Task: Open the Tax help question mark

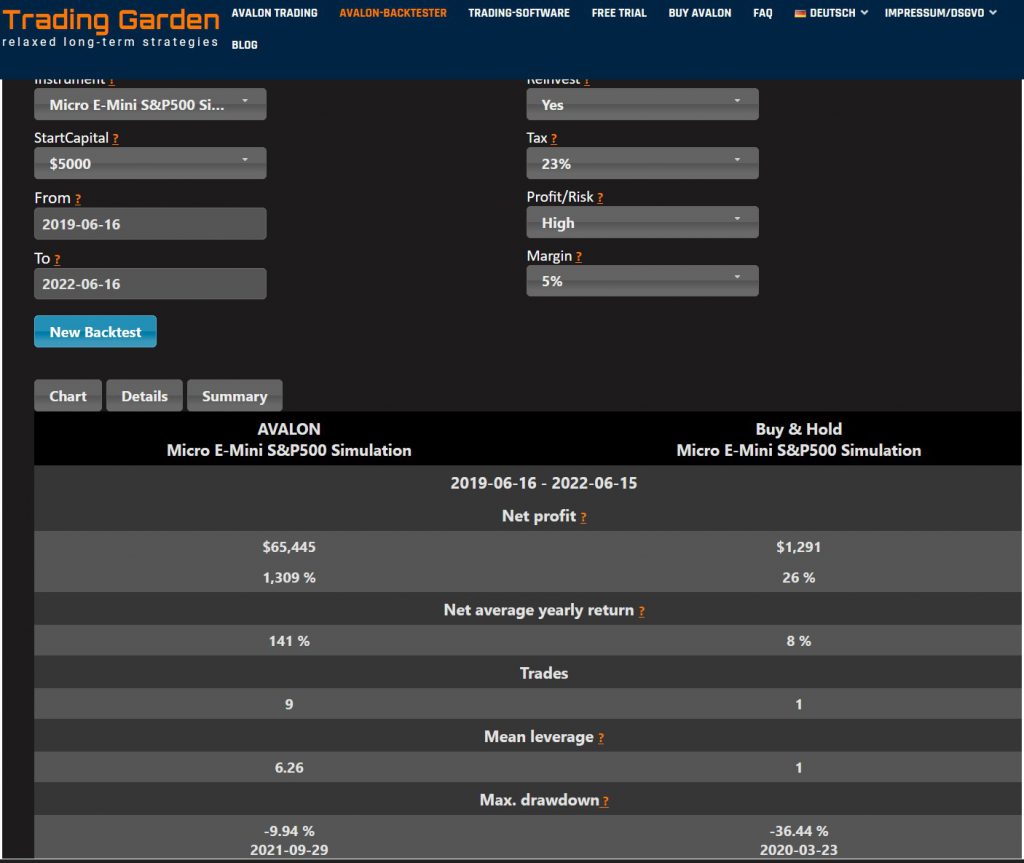Action: [554, 138]
